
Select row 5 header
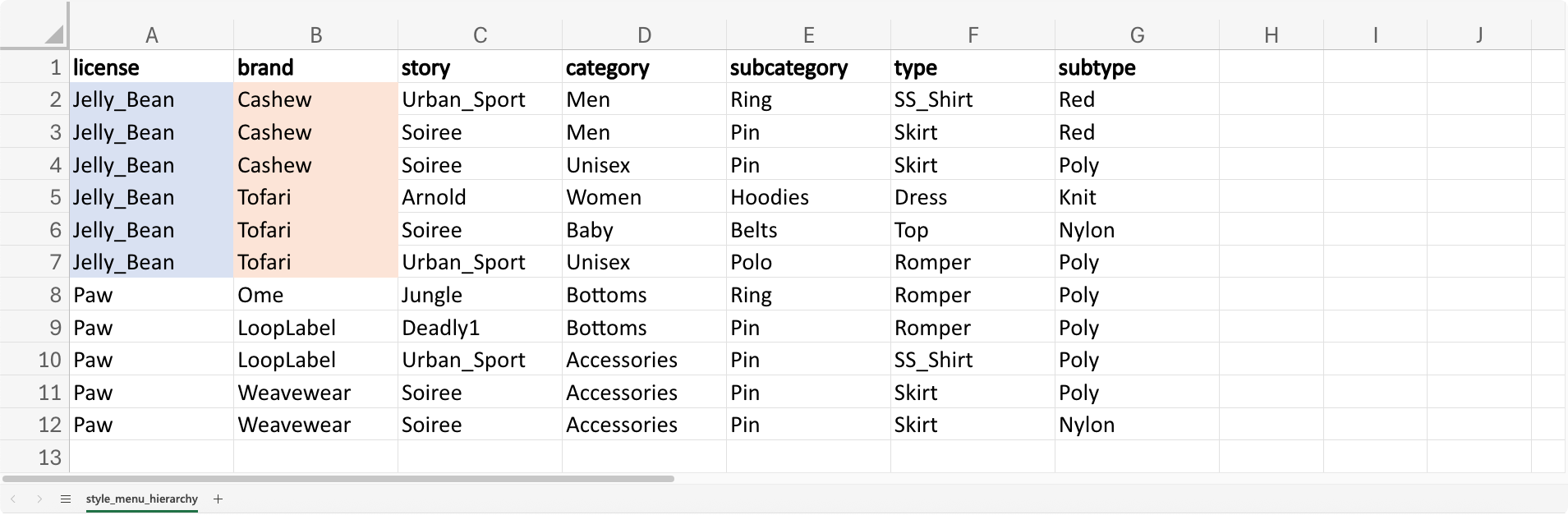[34, 197]
